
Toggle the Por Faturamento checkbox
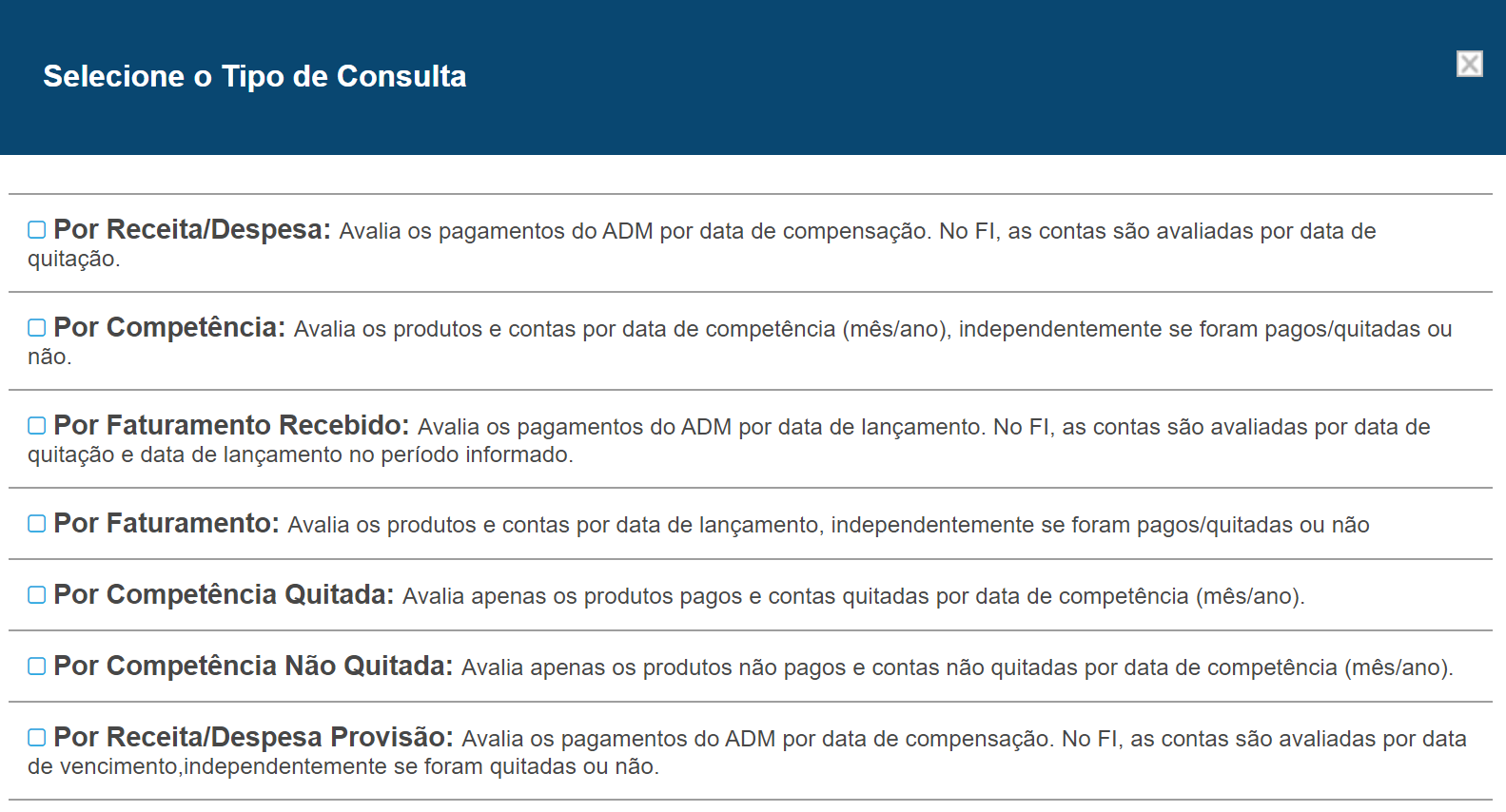click(x=37, y=524)
